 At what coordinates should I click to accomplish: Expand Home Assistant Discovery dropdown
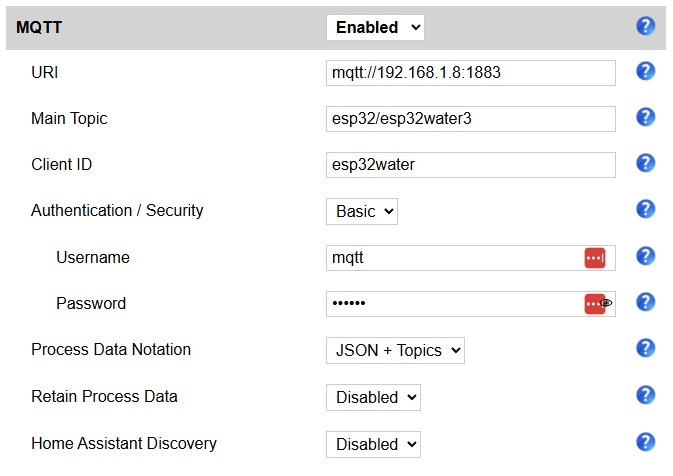[373, 444]
